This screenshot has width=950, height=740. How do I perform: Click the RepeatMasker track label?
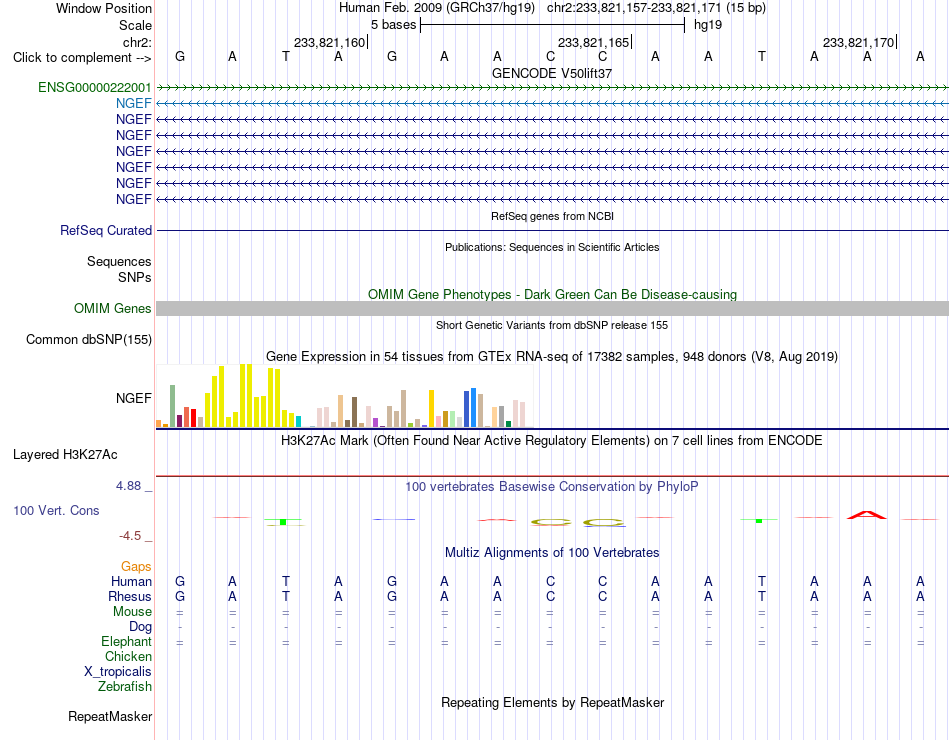[110, 716]
